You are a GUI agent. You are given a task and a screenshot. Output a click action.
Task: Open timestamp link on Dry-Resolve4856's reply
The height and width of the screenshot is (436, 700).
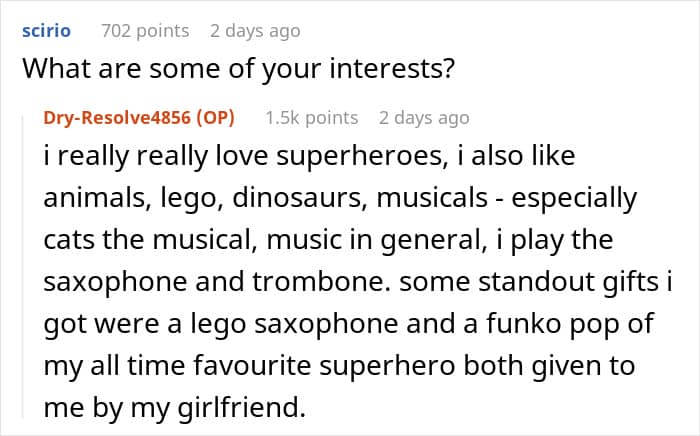[x=424, y=118]
